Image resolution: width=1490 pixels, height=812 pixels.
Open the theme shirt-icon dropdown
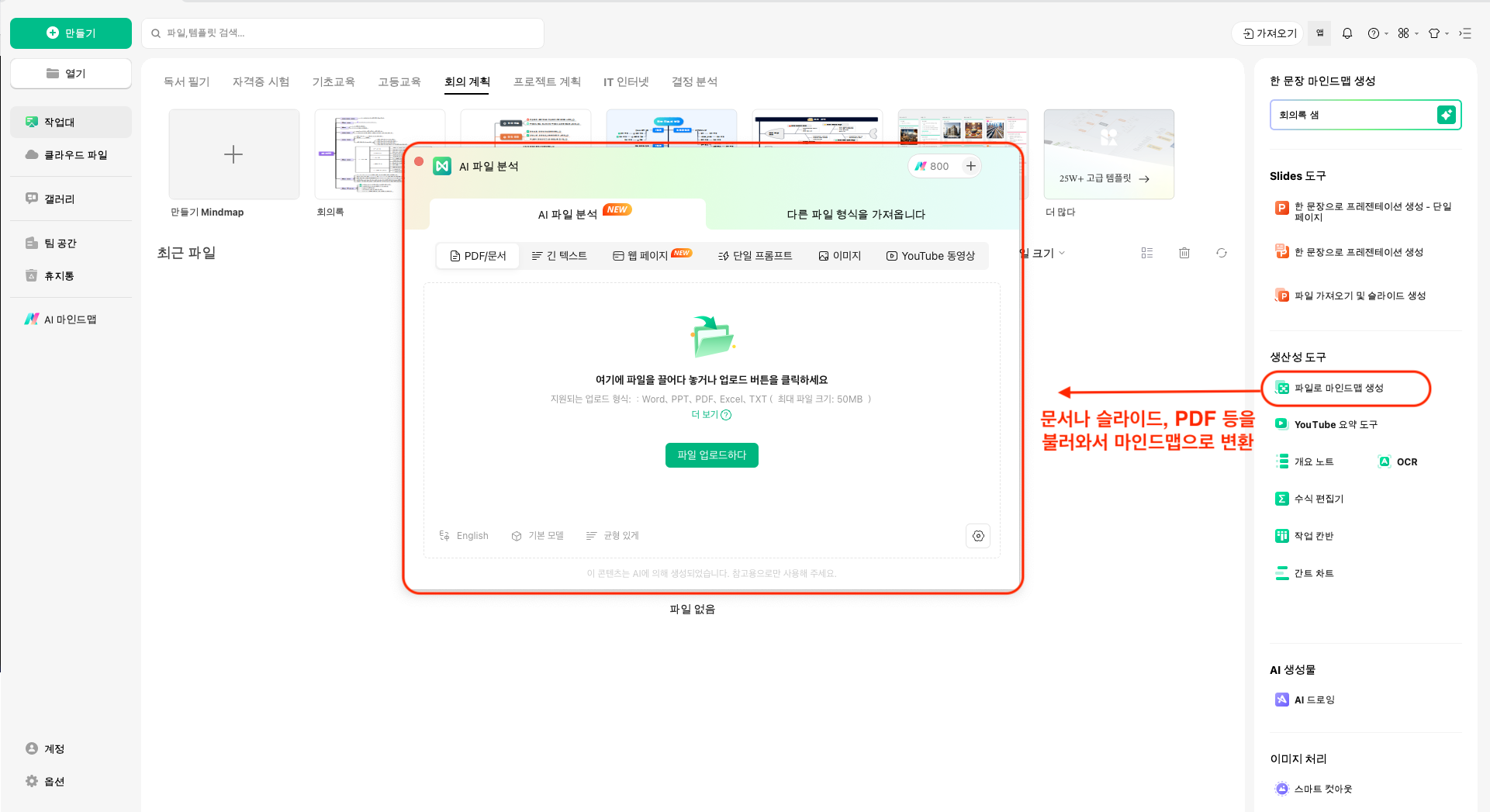[x=1436, y=33]
